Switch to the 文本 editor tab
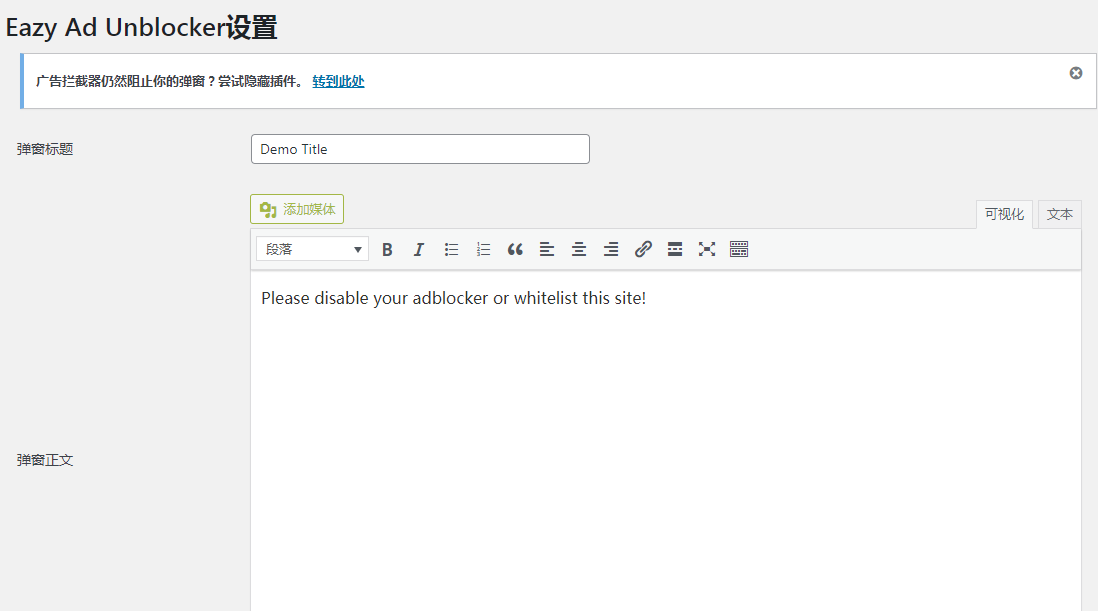 pos(1059,214)
